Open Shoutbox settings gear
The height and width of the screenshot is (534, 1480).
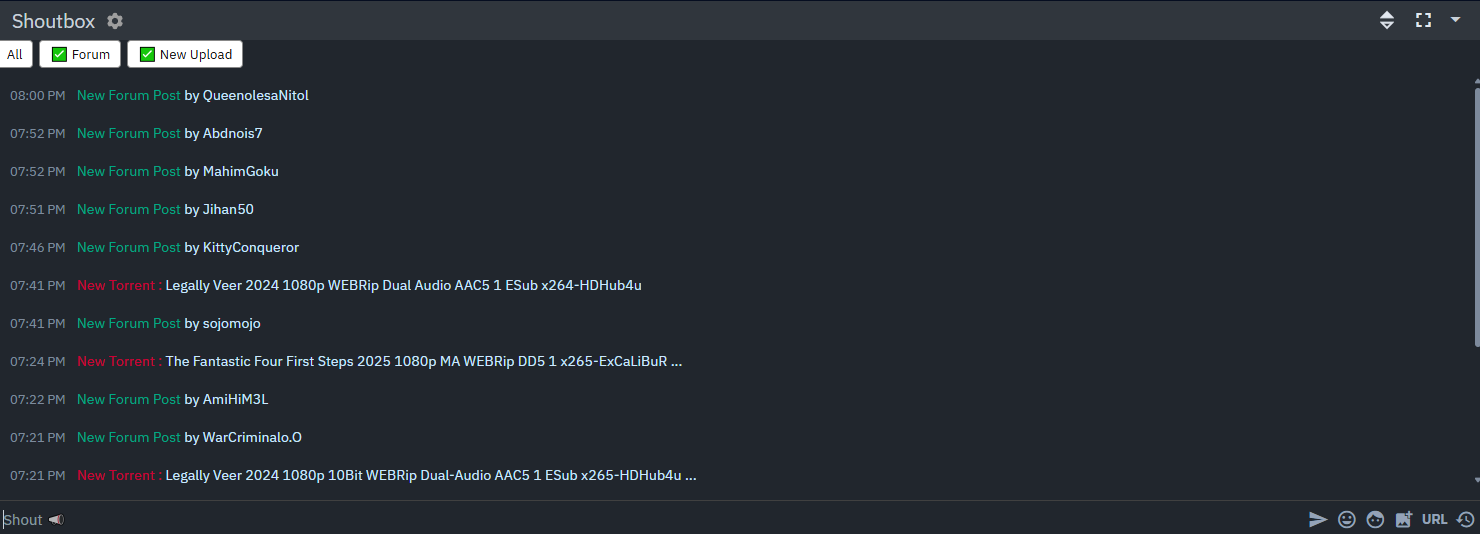click(x=115, y=21)
